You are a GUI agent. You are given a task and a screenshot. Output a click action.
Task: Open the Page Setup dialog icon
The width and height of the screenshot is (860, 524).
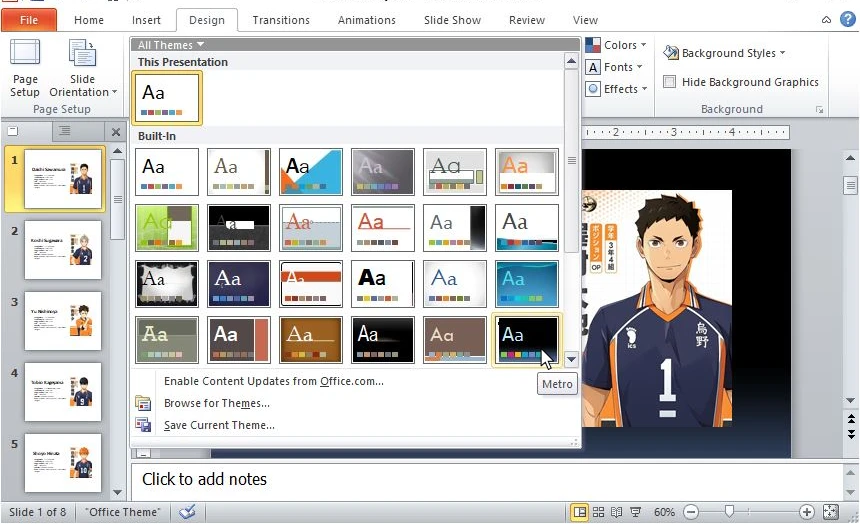[x=25, y=68]
